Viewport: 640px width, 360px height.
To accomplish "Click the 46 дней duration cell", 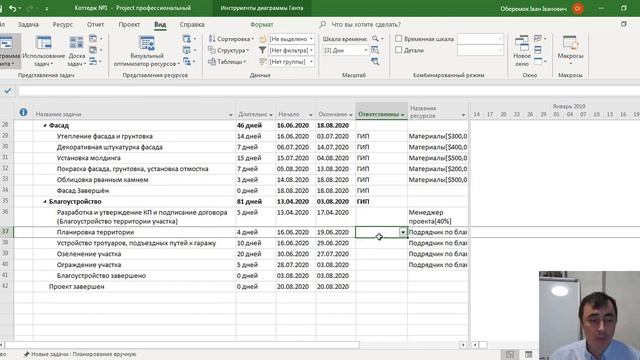I will tap(255, 125).
